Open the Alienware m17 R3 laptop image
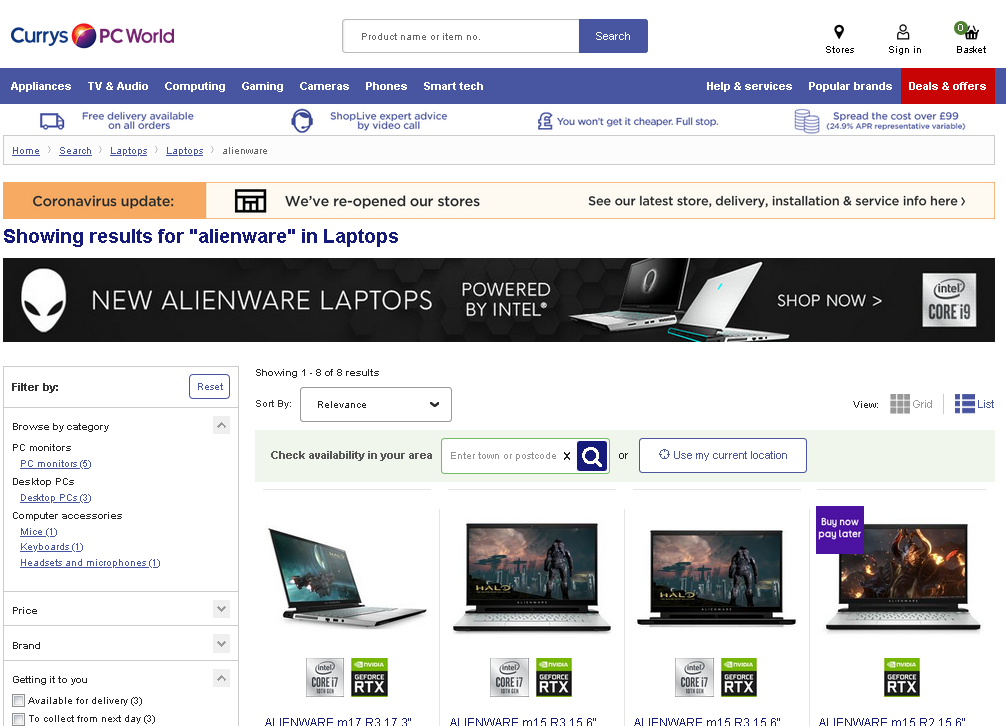 tap(347, 576)
